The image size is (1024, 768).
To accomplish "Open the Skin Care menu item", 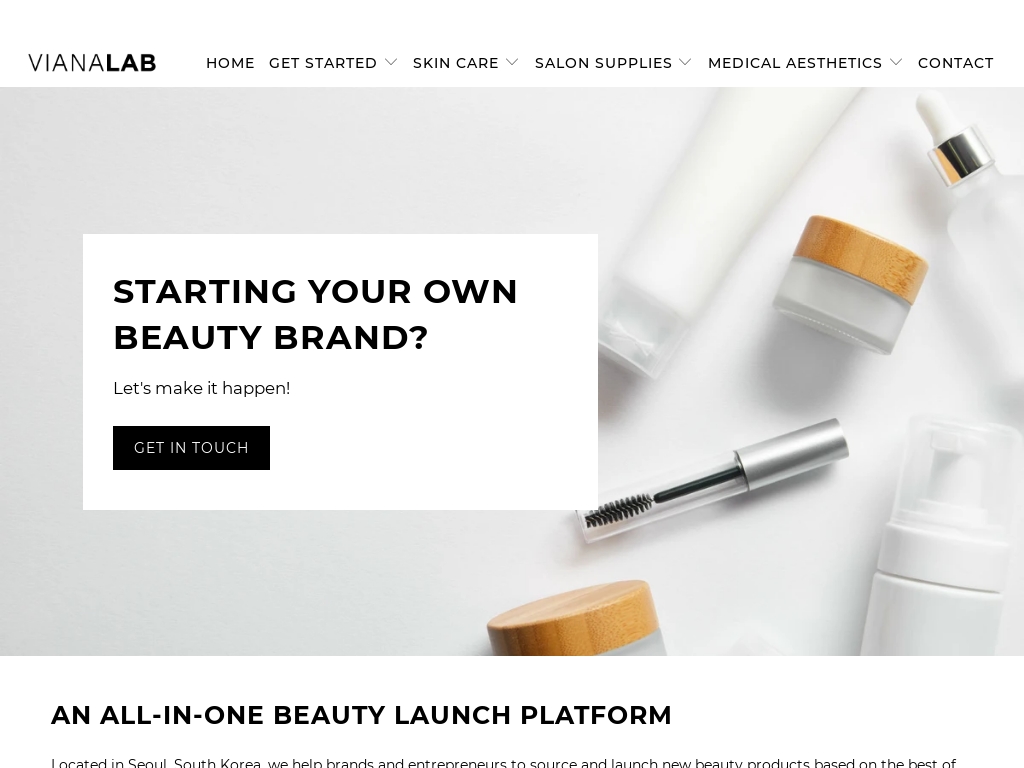I will point(455,63).
